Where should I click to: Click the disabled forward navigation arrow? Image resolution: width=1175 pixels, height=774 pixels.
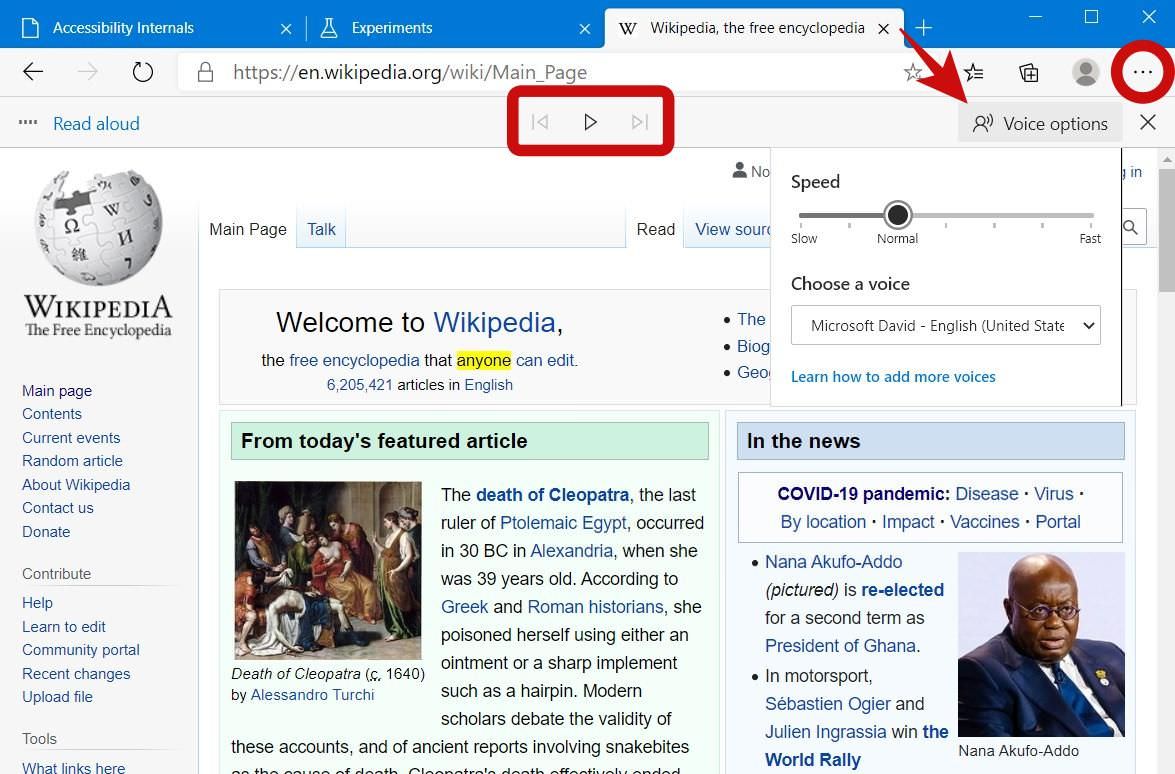pyautogui.click(x=88, y=72)
